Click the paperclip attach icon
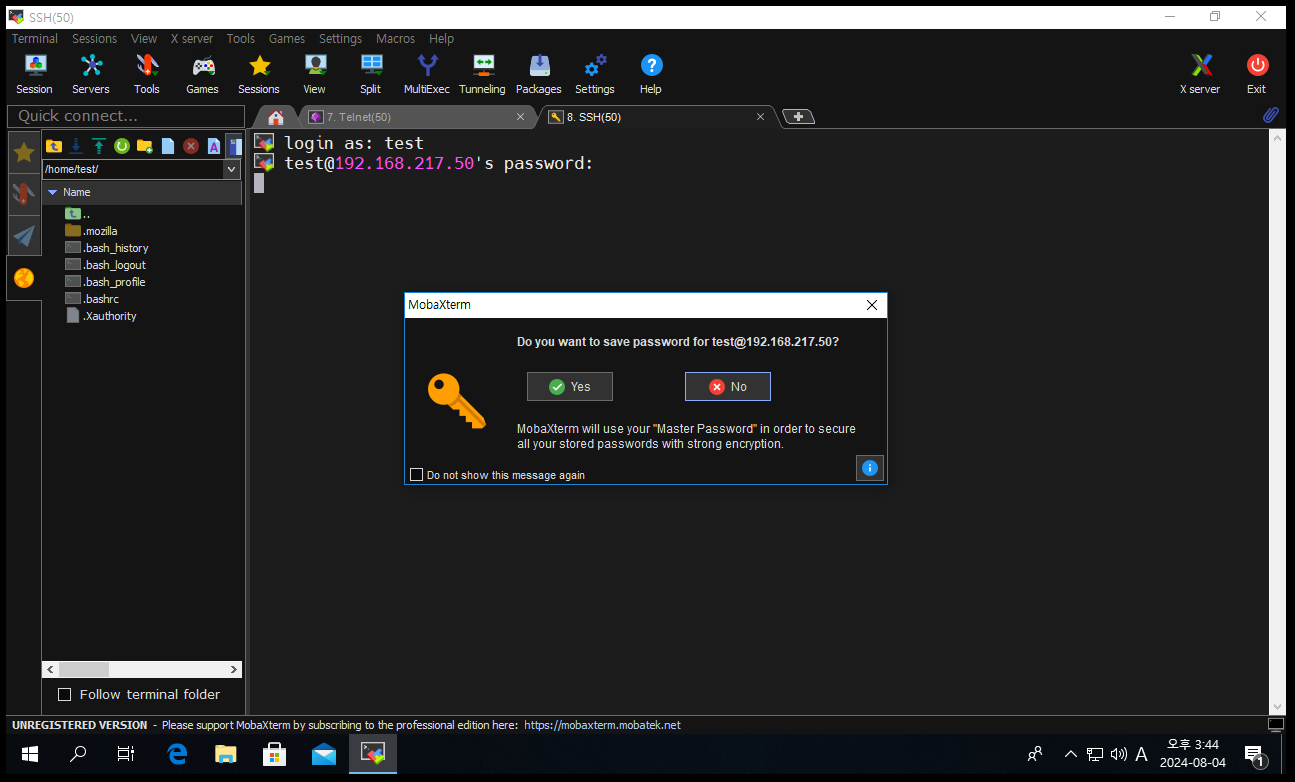This screenshot has width=1295, height=782. pyautogui.click(x=1271, y=116)
